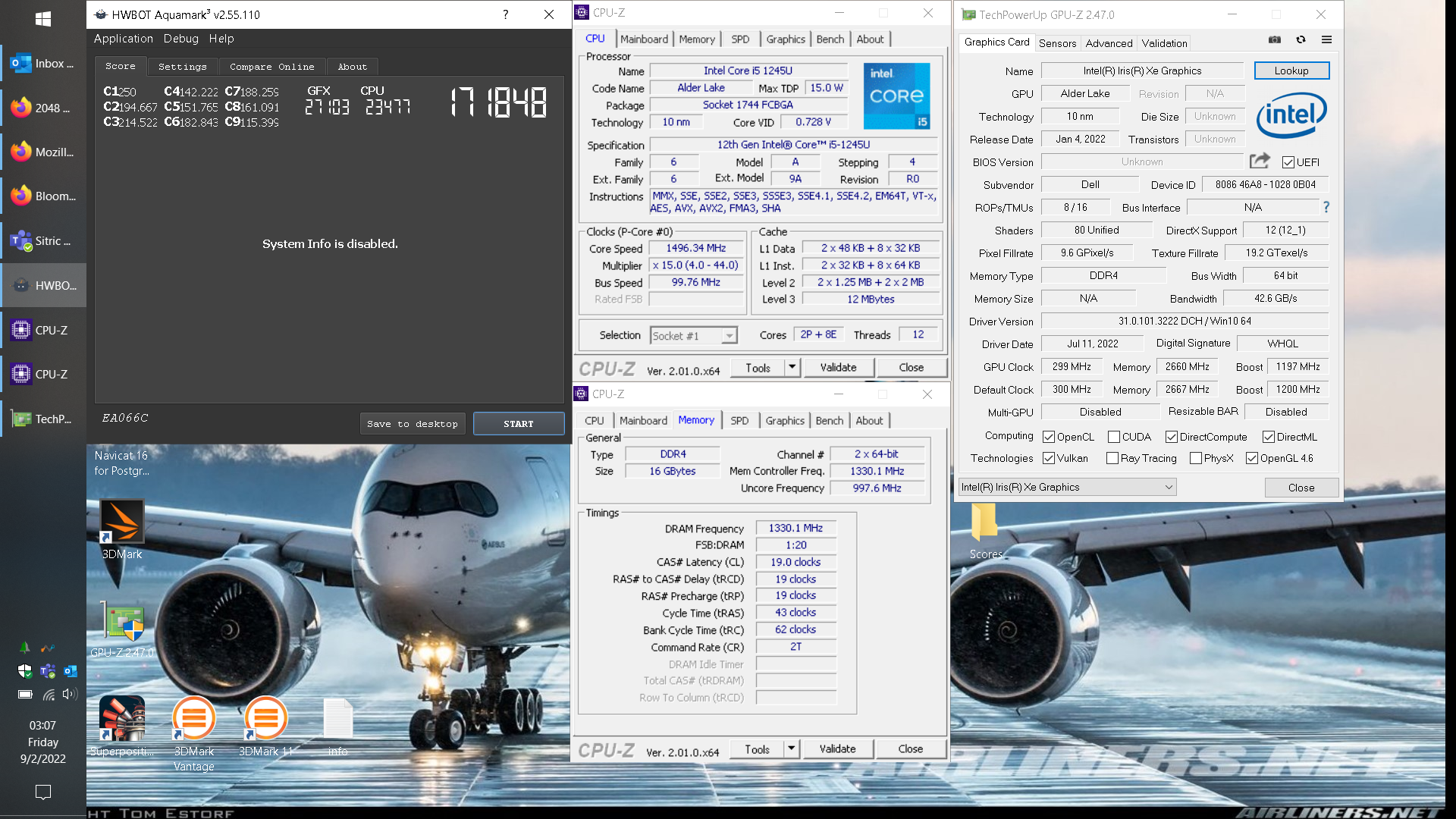
Task: Start the Aquamark benchmark
Action: pyautogui.click(x=519, y=424)
